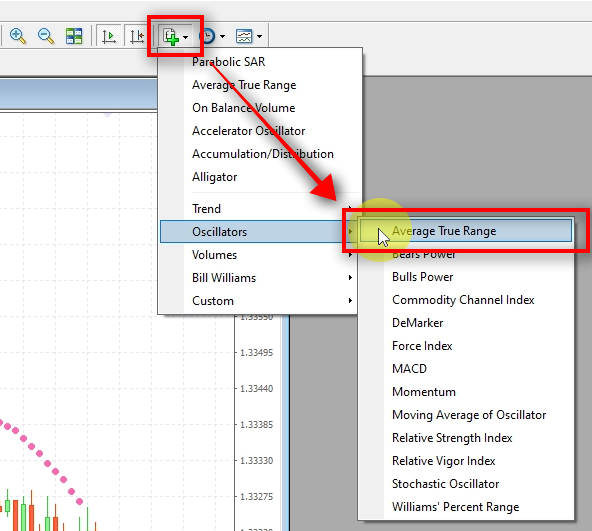Click the Templates chart icon
The image size is (592, 531).
pyautogui.click(x=244, y=36)
